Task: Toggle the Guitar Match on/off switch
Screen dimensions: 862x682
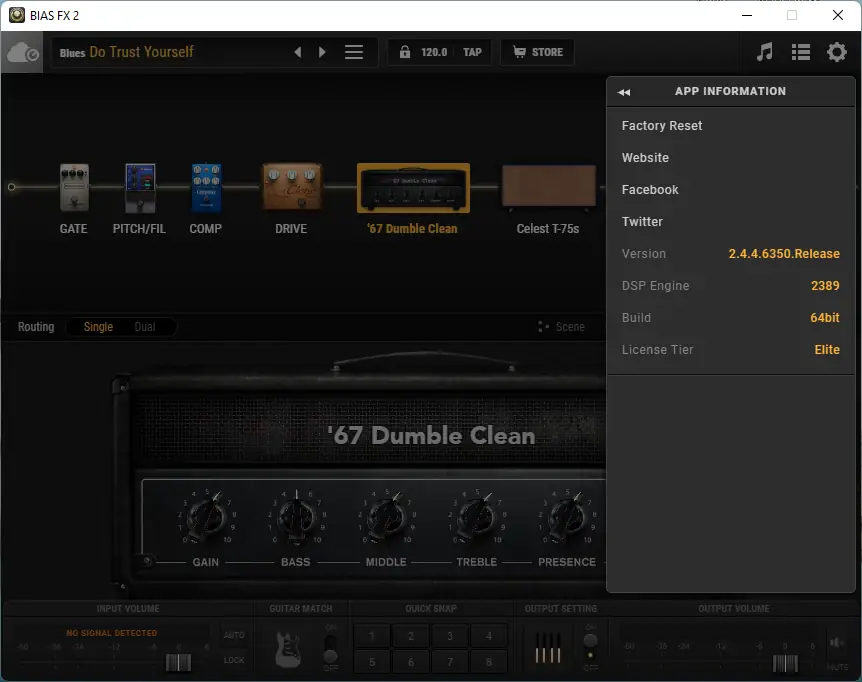Action: pos(330,648)
